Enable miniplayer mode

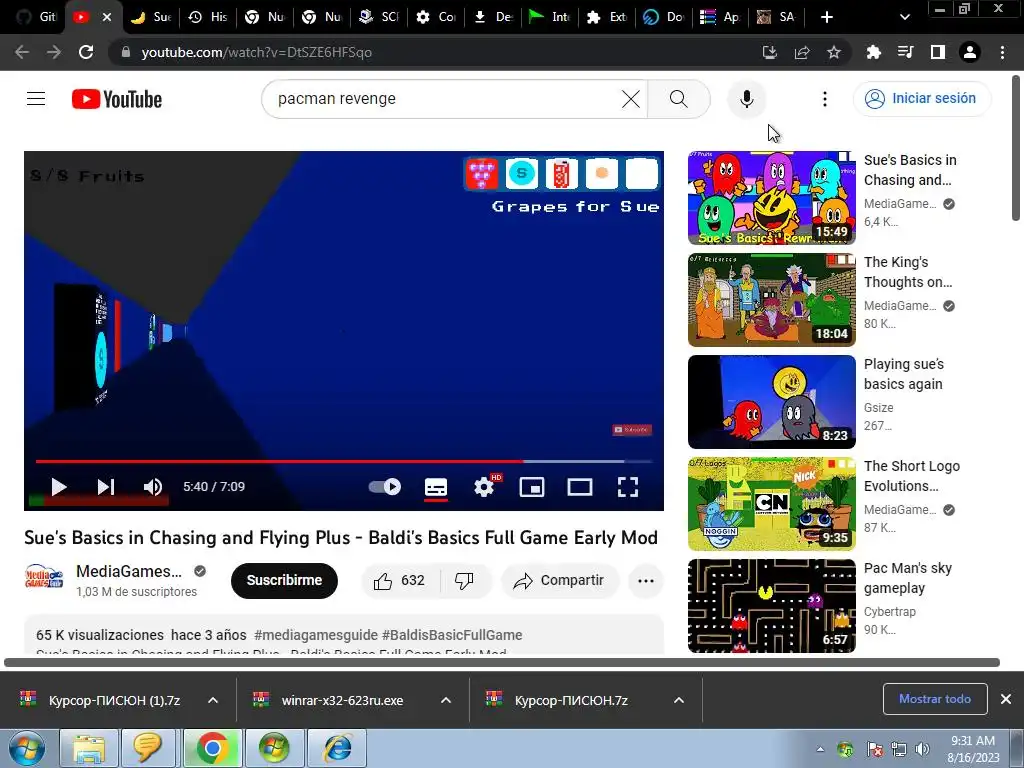coord(532,487)
